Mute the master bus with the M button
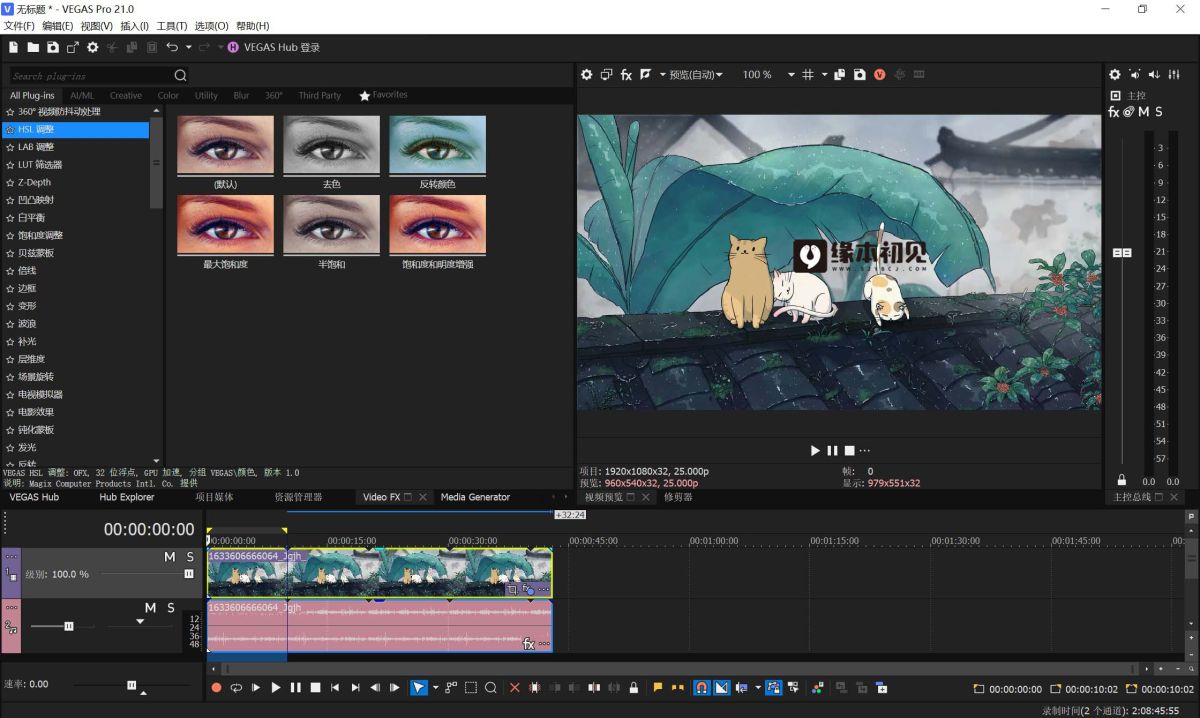Screen dimensions: 1200x718 pos(1143,112)
